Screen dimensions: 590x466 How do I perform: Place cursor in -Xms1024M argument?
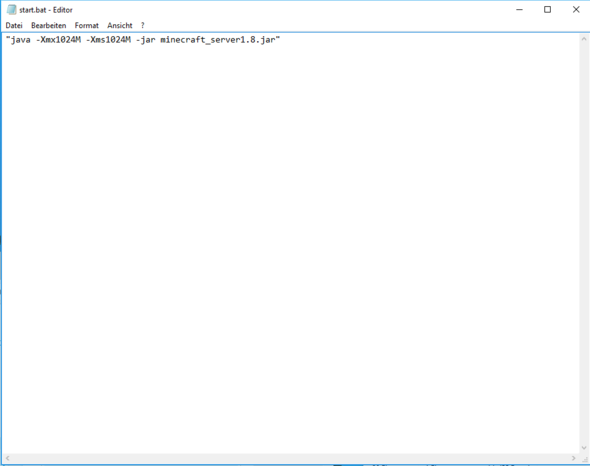(108, 40)
